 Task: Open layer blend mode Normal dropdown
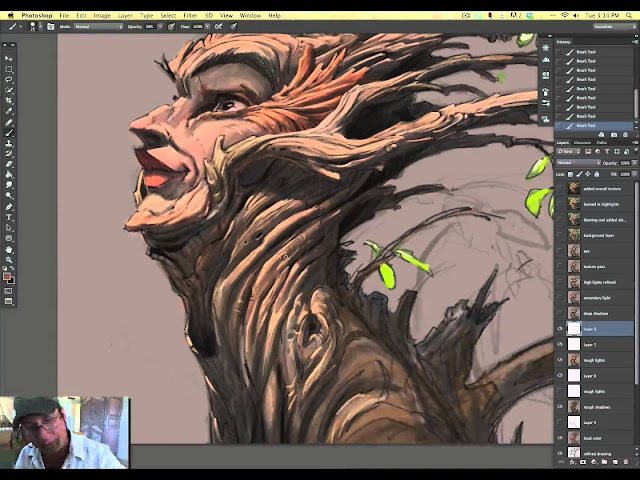(578, 162)
